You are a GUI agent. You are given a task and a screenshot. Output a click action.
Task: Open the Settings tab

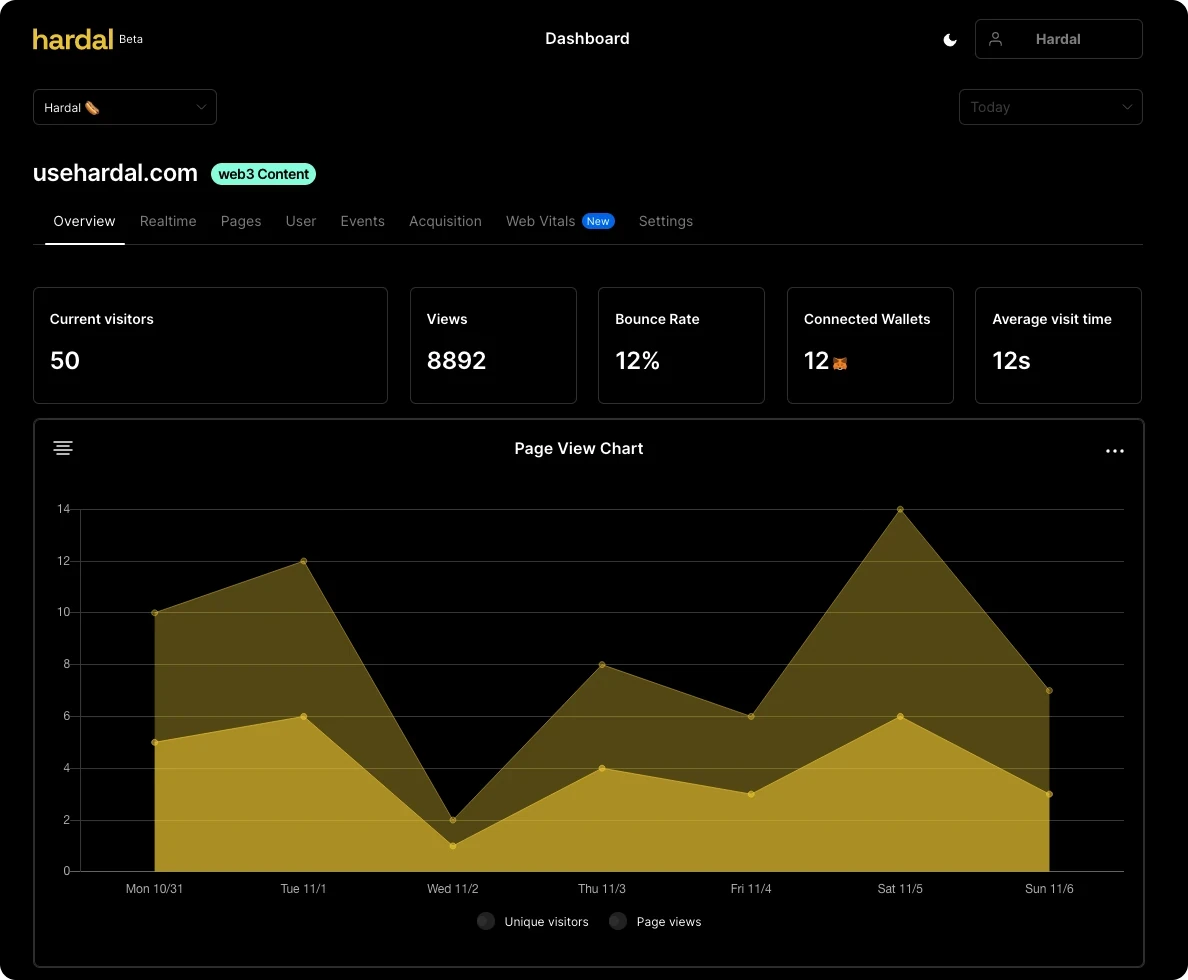click(x=665, y=221)
